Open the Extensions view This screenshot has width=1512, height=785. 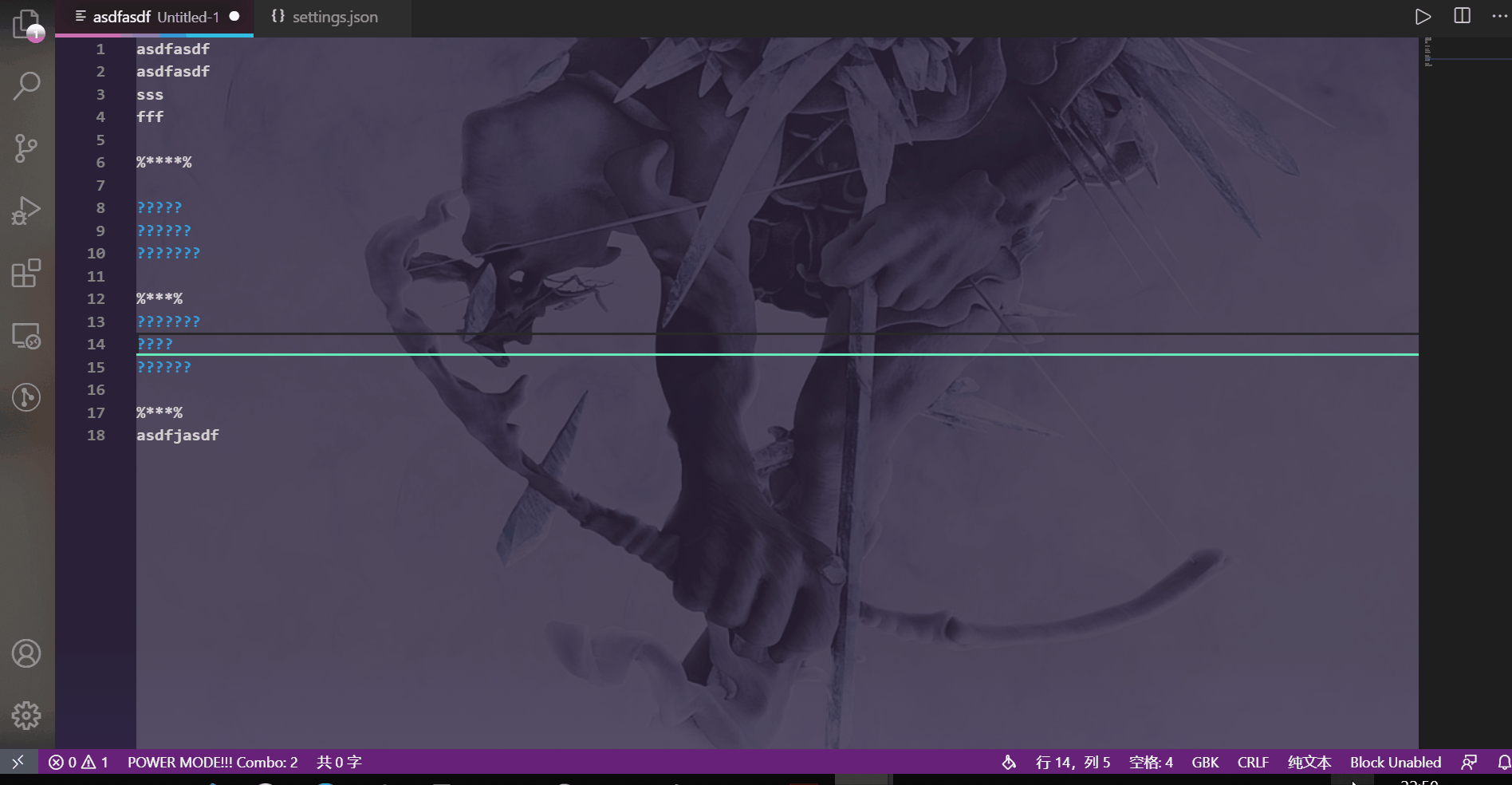pos(26,273)
